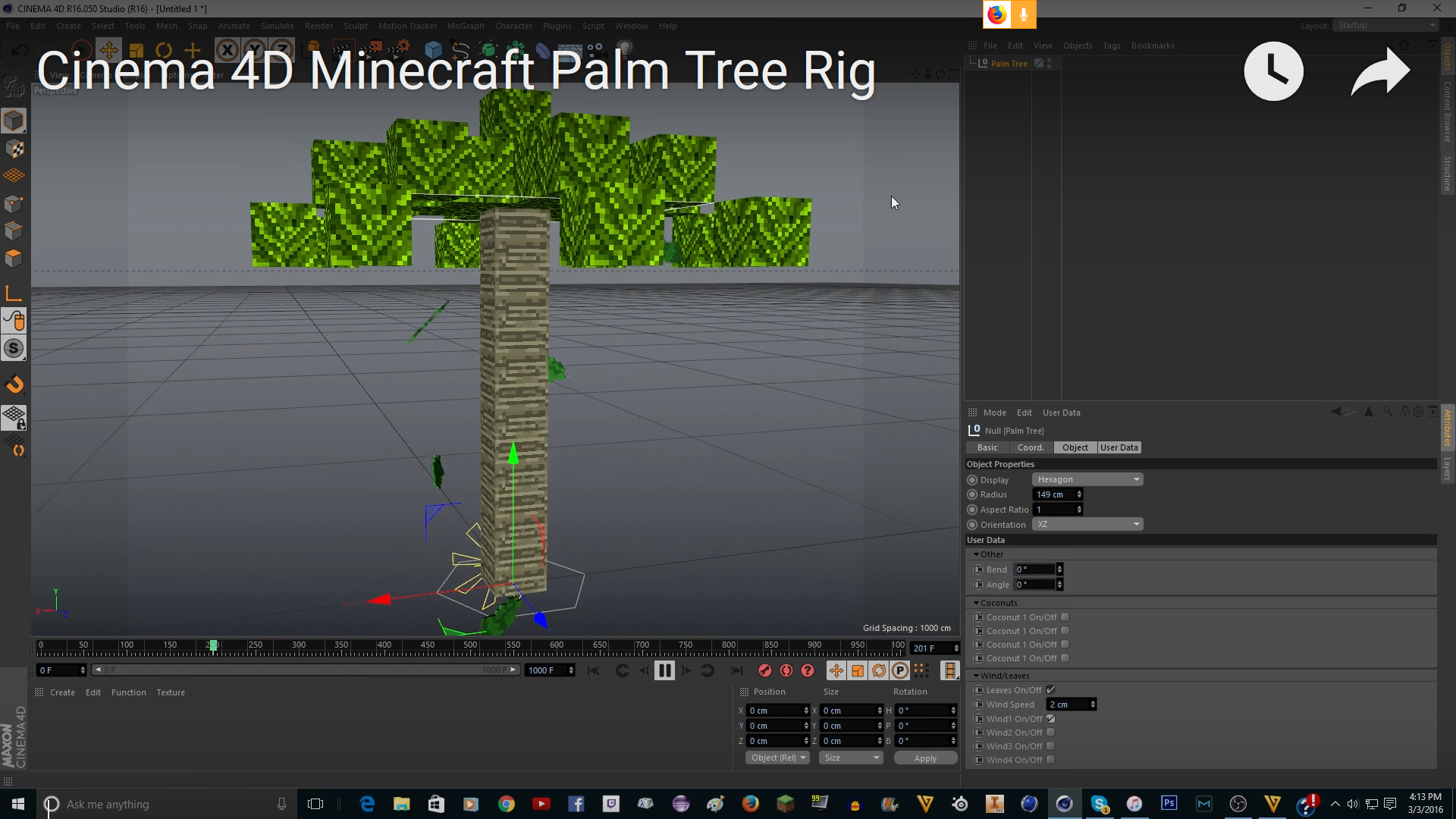Screen dimensions: 1456x819
Task: Click the Planar Workplane icon
Action: 14,445
